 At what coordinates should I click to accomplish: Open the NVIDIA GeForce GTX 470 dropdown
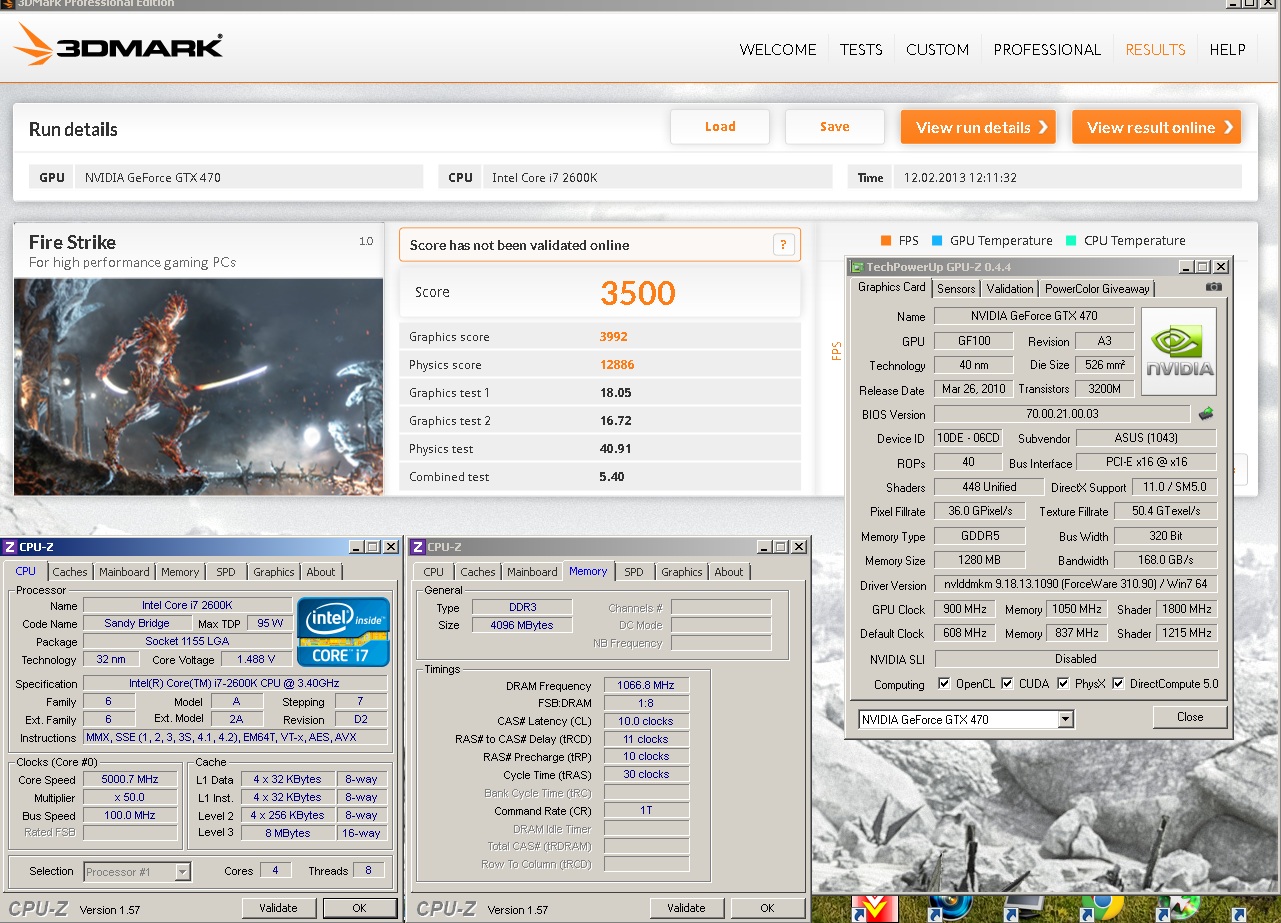(1065, 719)
